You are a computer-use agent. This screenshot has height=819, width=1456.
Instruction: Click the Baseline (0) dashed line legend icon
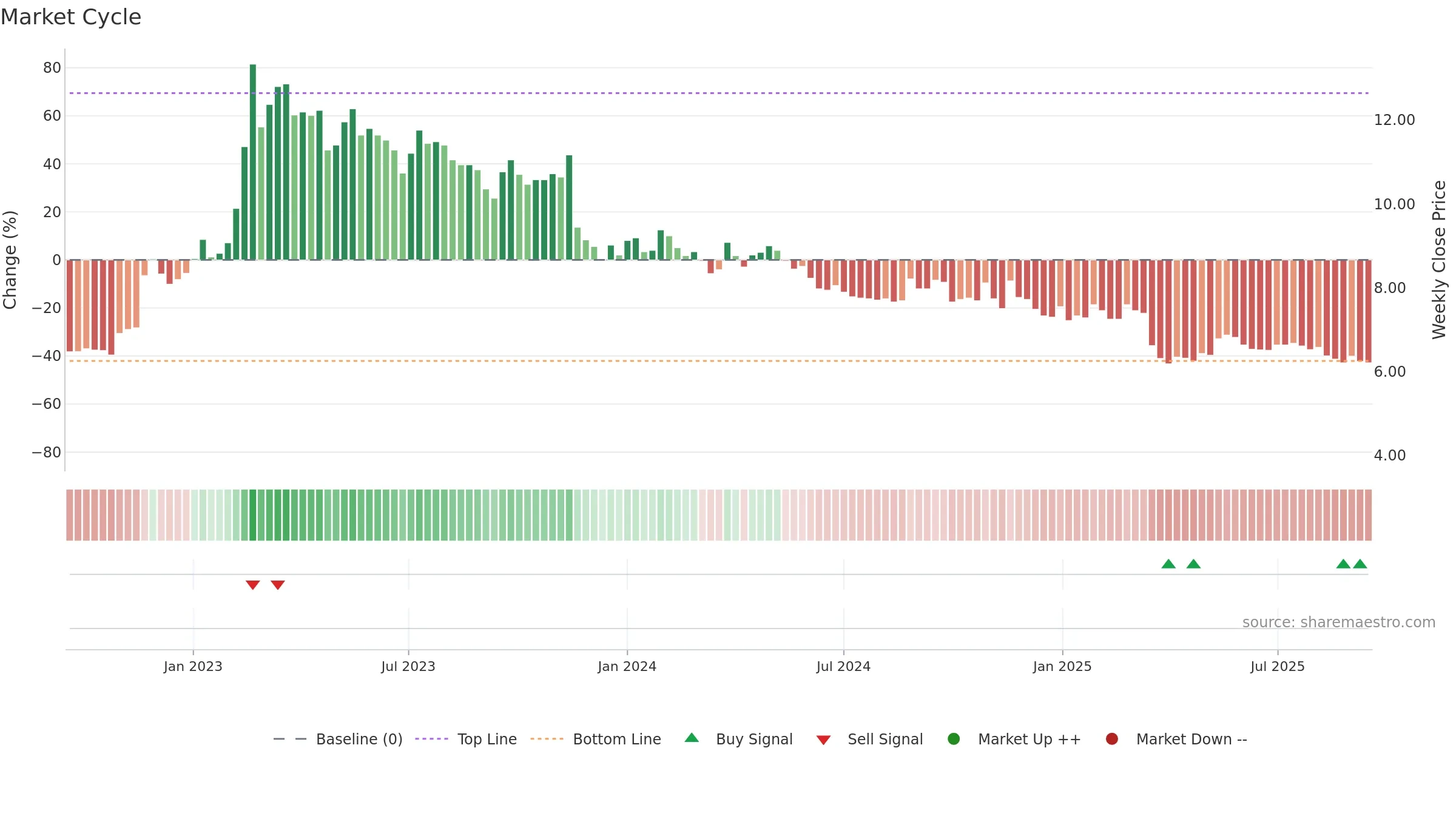pyautogui.click(x=290, y=739)
